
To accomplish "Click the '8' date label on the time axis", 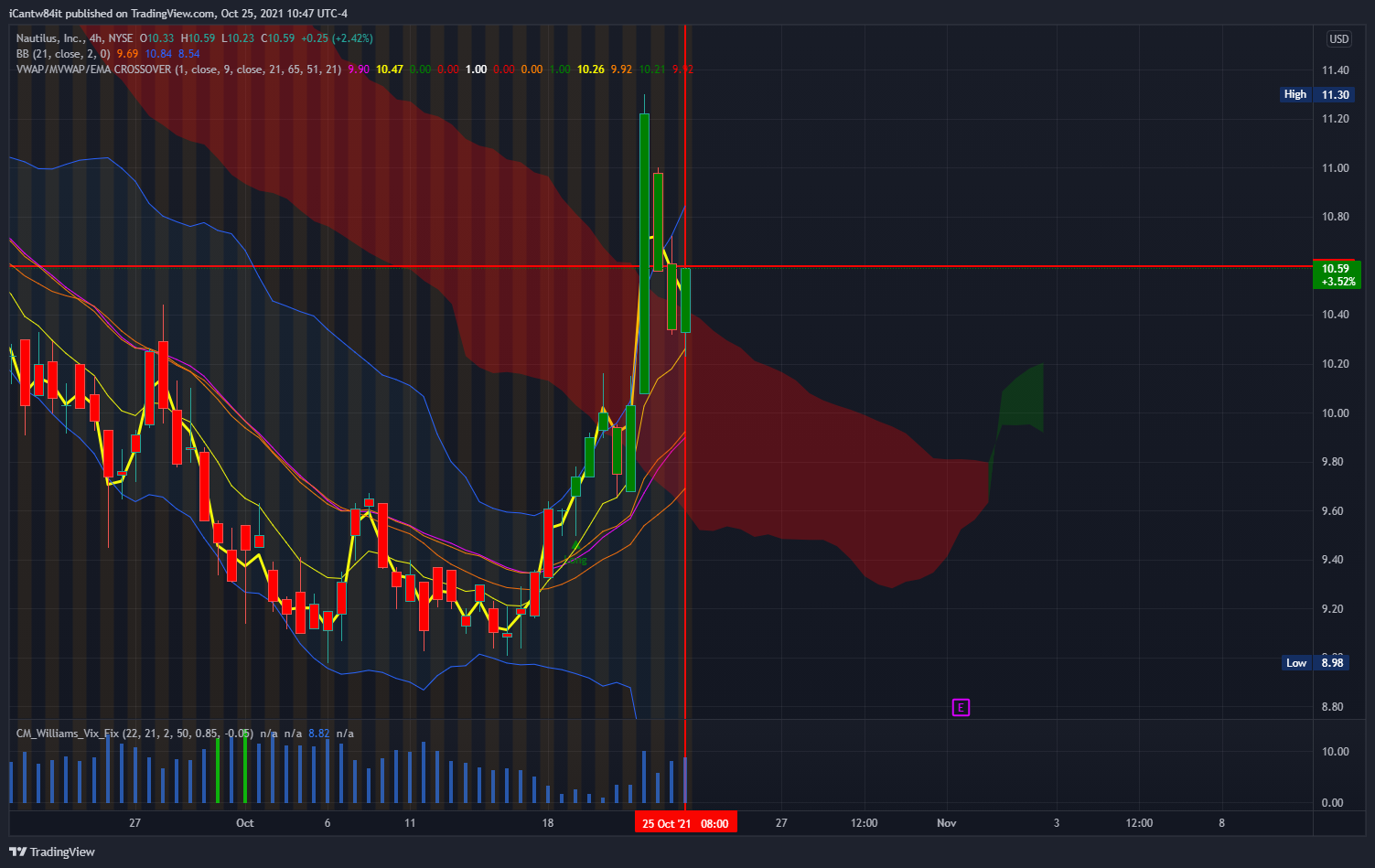I will 1221,823.
